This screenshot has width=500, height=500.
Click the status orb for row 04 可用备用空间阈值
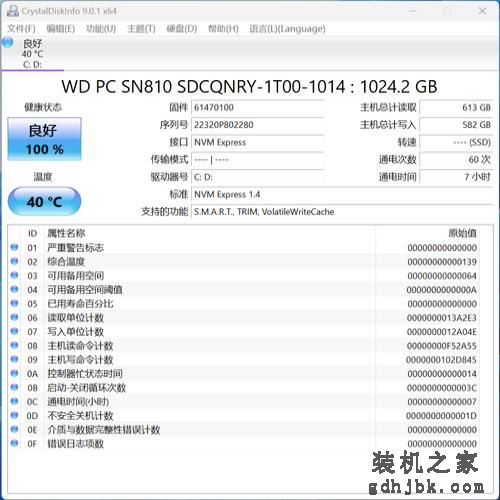click(x=14, y=289)
